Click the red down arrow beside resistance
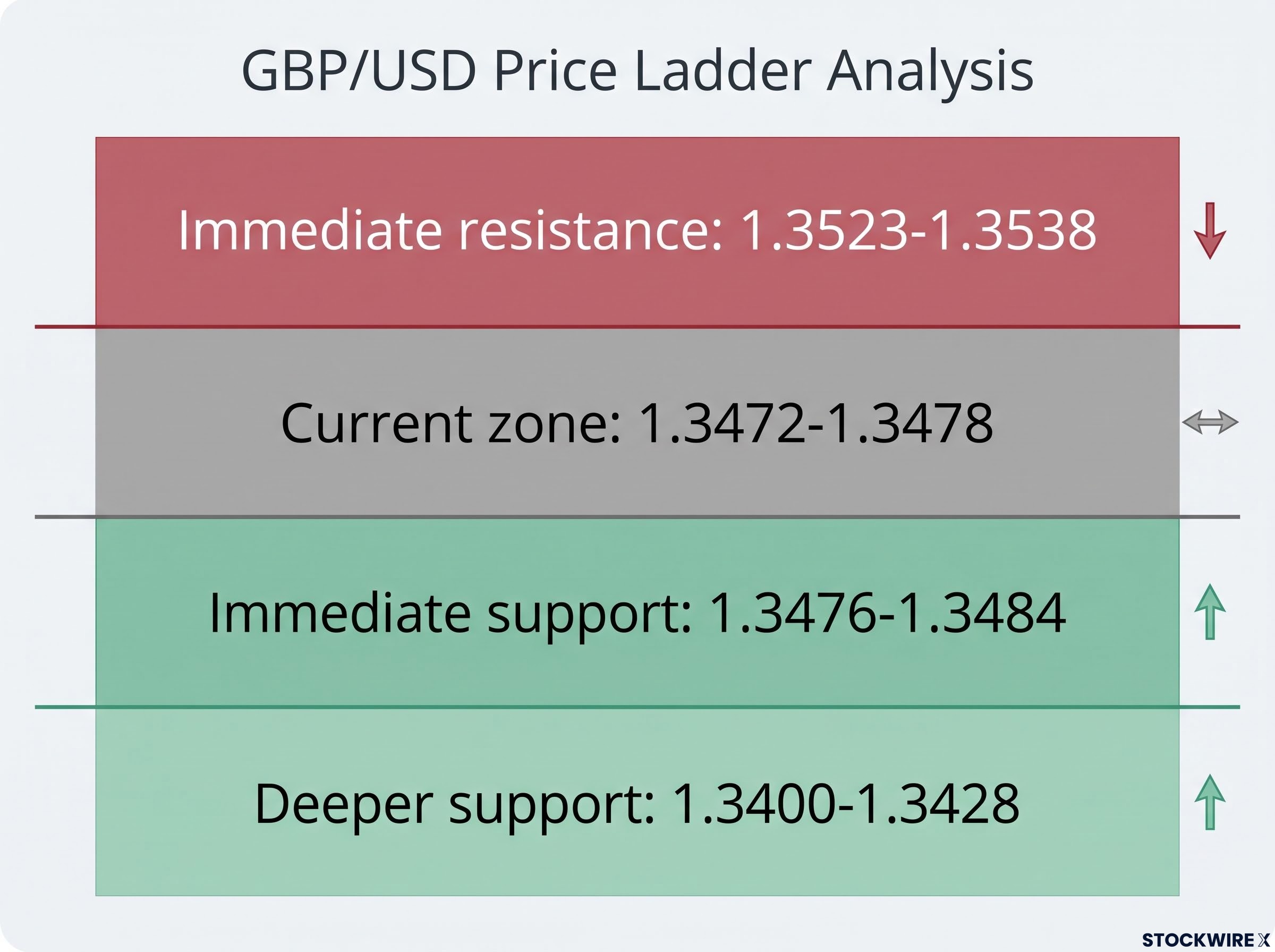The width and height of the screenshot is (1275, 952). pos(1210,231)
